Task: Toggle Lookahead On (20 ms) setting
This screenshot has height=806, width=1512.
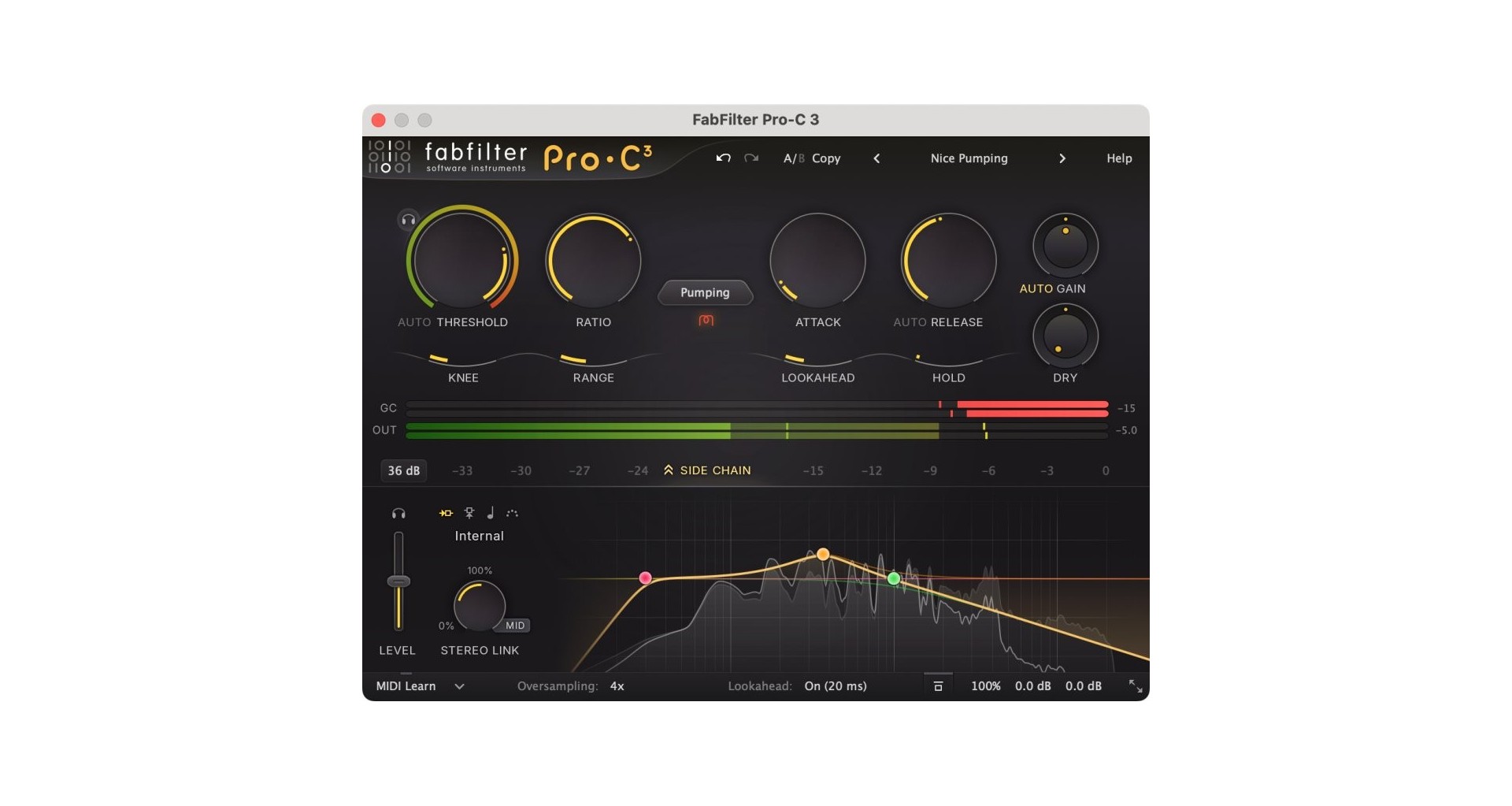Action: coord(836,686)
